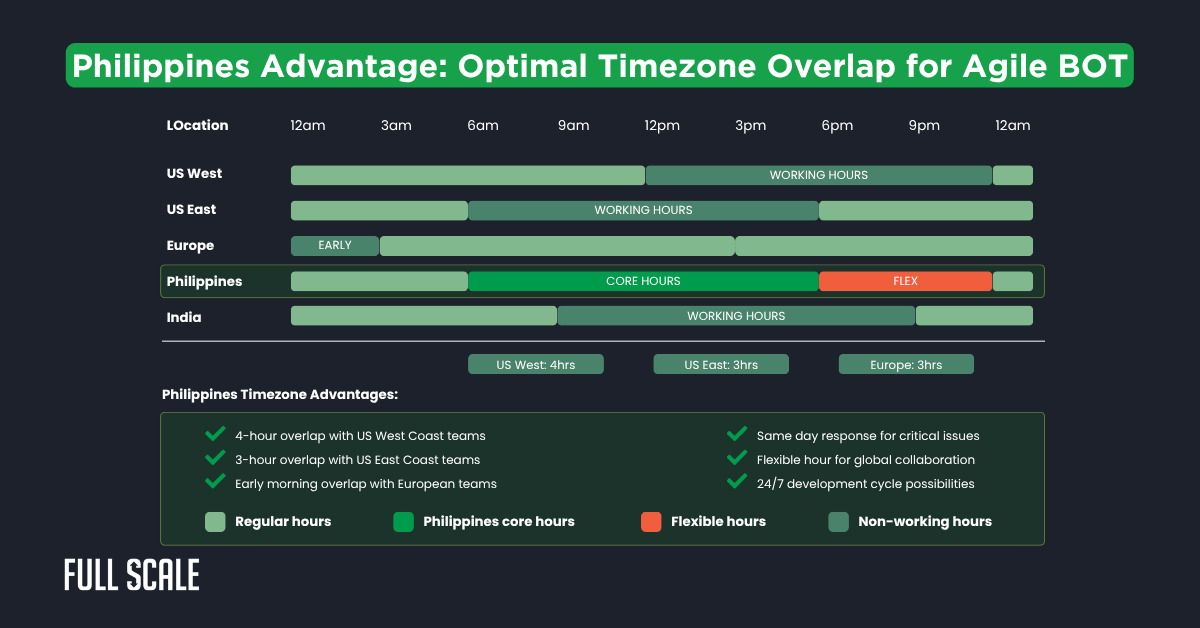The height and width of the screenshot is (628, 1200).
Task: Click the orange FLEX hours color block
Action: coord(905,281)
